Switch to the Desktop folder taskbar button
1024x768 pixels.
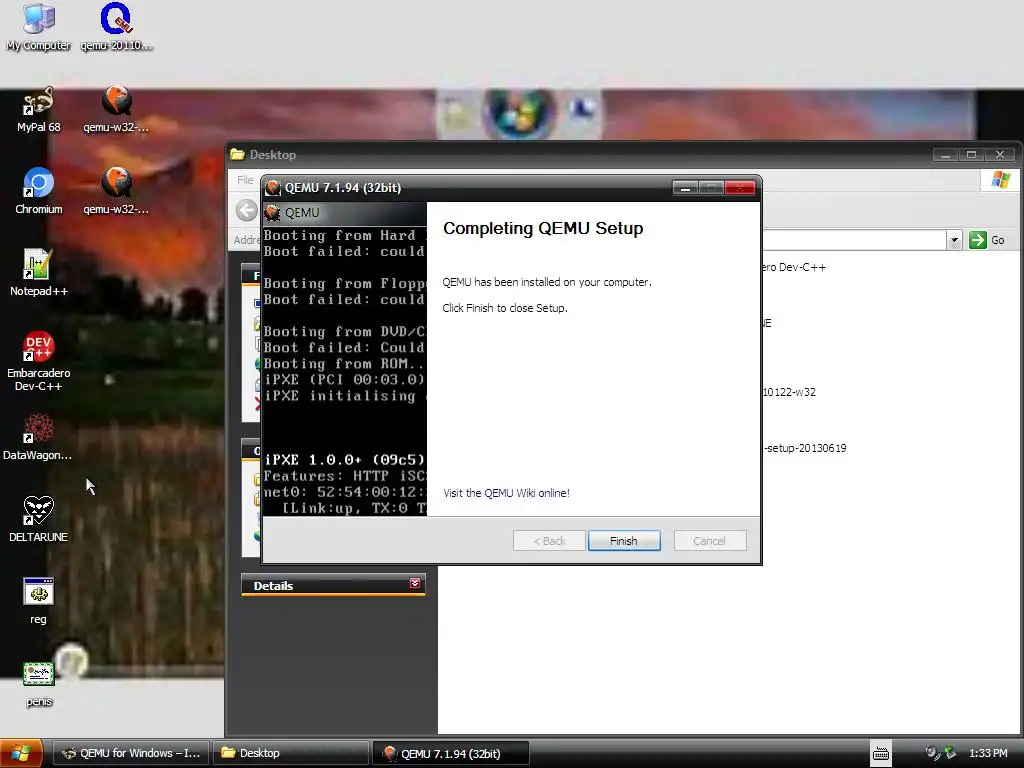tap(291, 753)
